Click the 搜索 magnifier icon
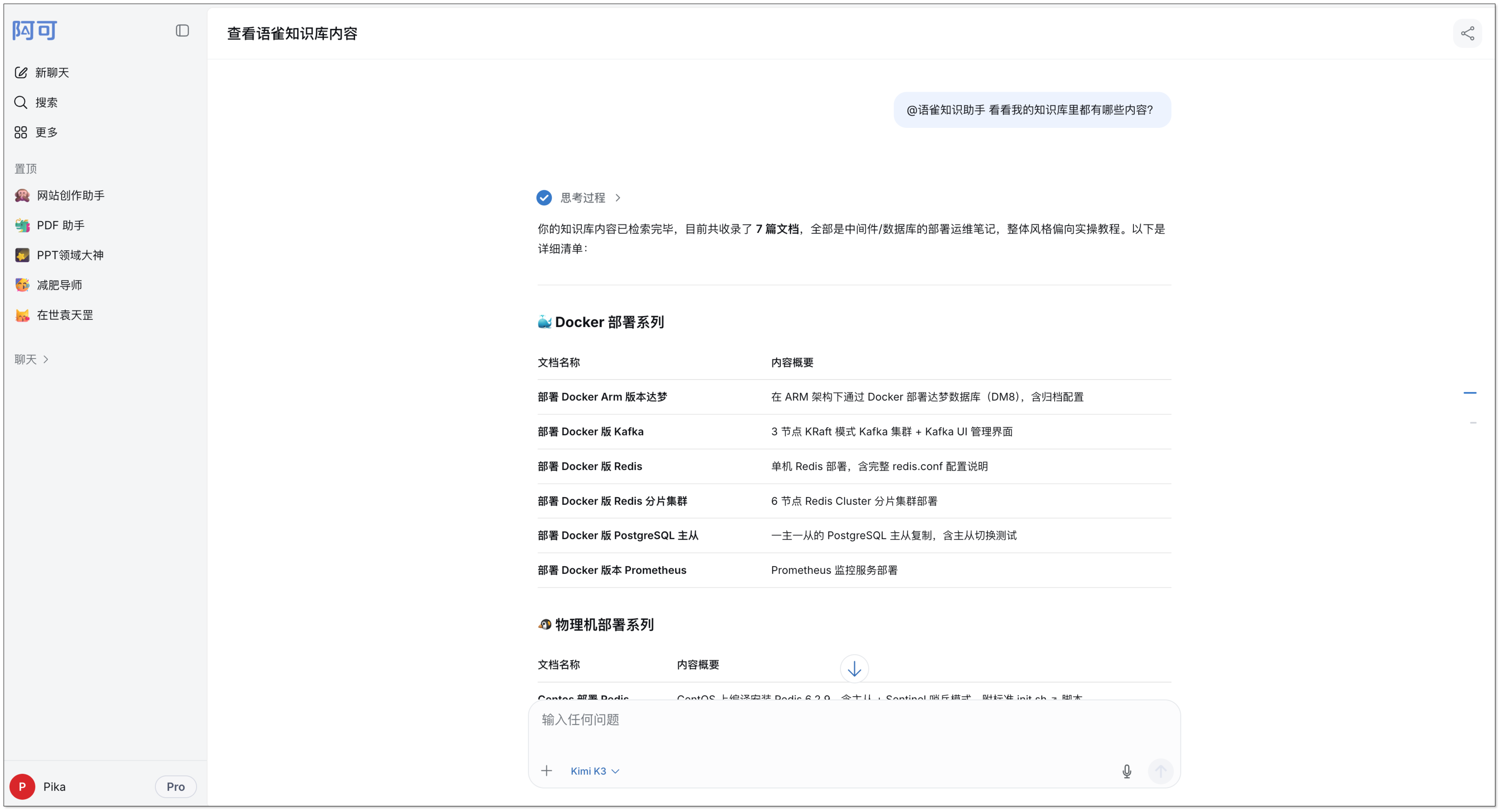Viewport: 1501px width, 812px height. (21, 103)
